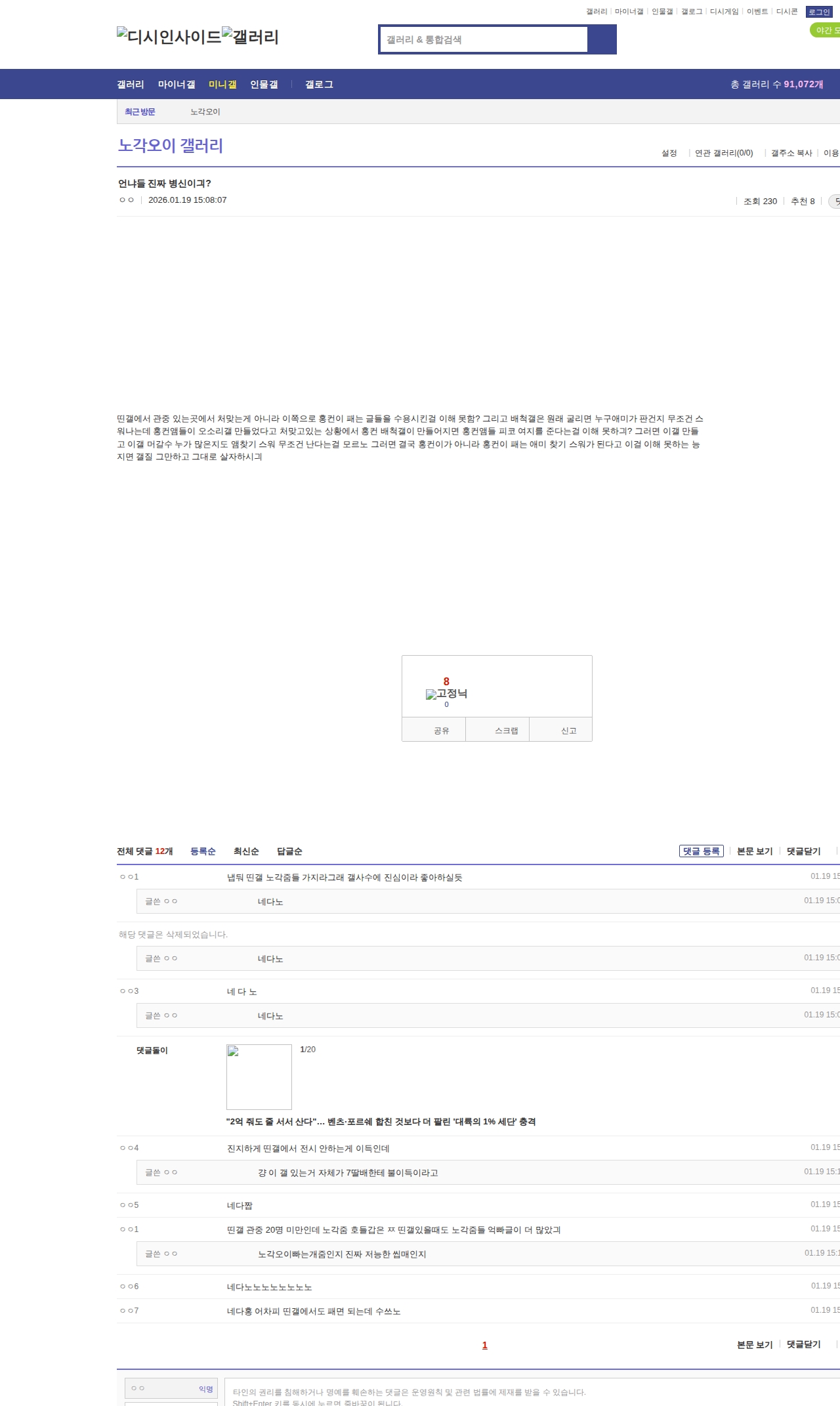Sort comments by 최신순
Image resolution: width=840 pixels, height=1406 pixels.
pyautogui.click(x=246, y=851)
